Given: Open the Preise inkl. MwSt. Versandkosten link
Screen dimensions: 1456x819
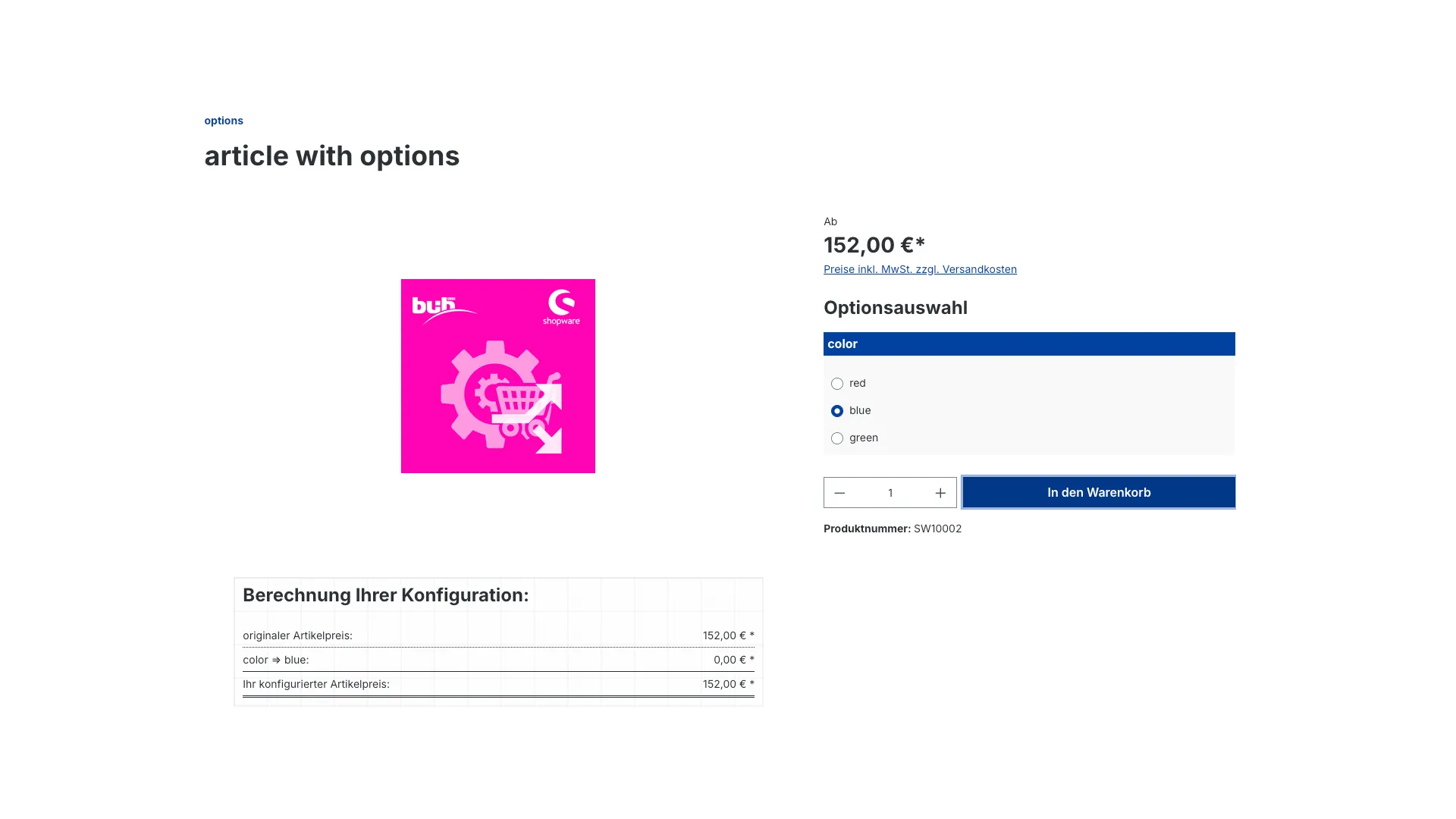Looking at the screenshot, I should 920,269.
